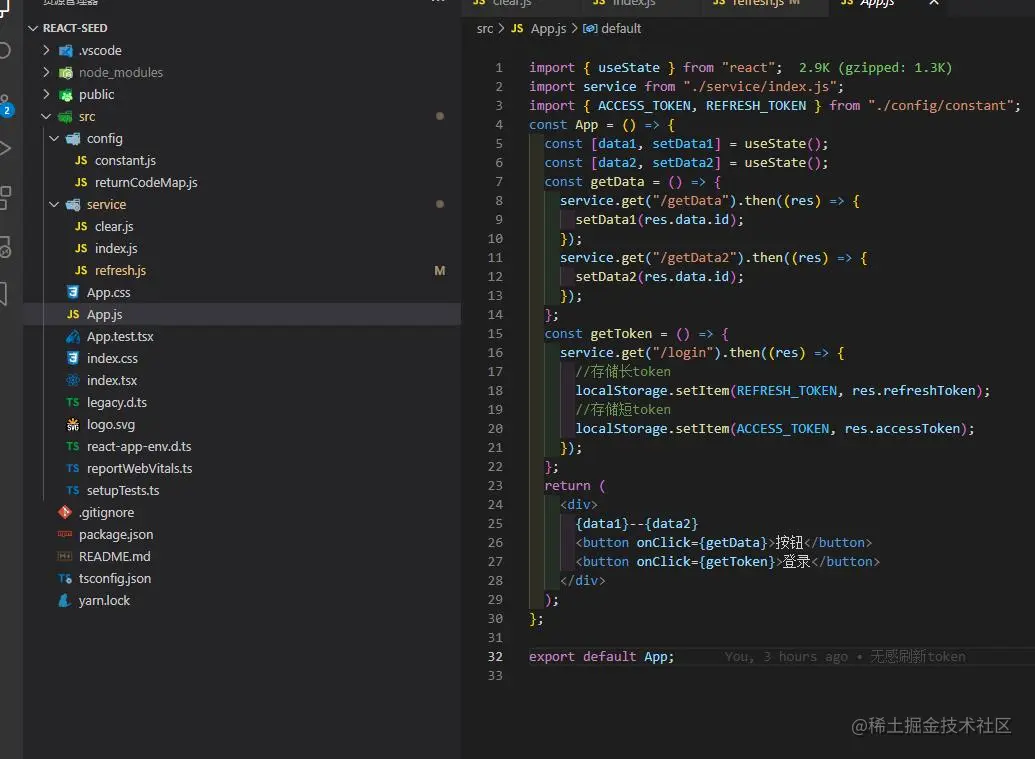Open reportWebVitals.ts file

pos(139,469)
